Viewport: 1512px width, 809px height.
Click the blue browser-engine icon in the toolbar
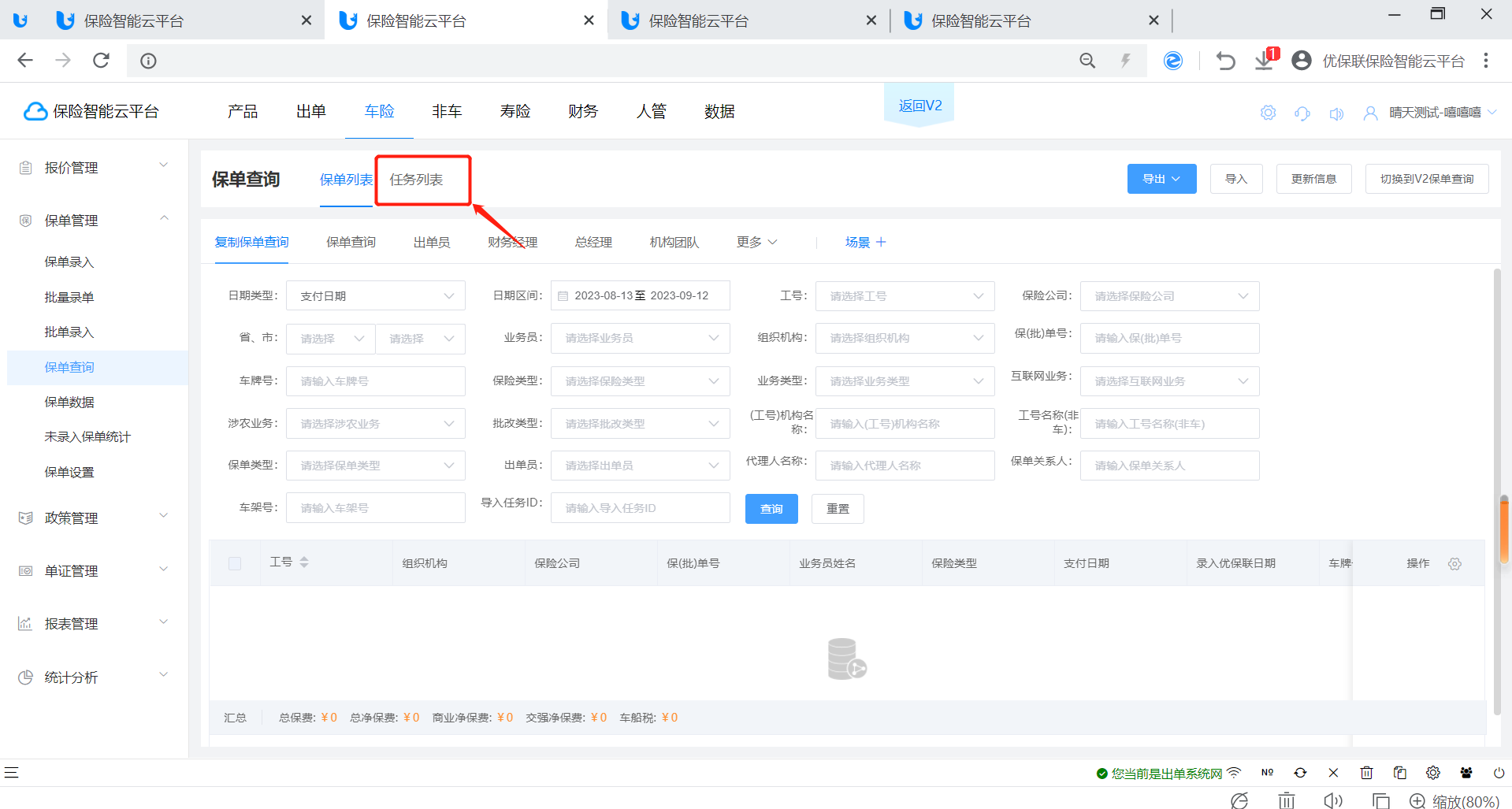(x=1173, y=61)
